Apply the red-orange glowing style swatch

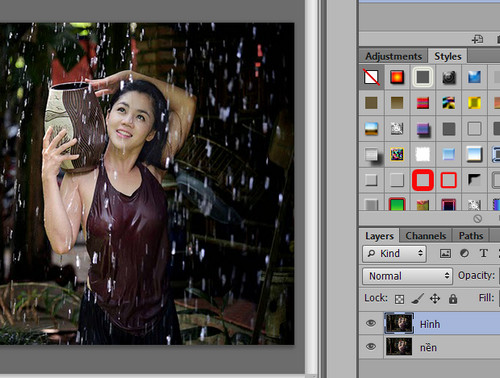click(397, 77)
